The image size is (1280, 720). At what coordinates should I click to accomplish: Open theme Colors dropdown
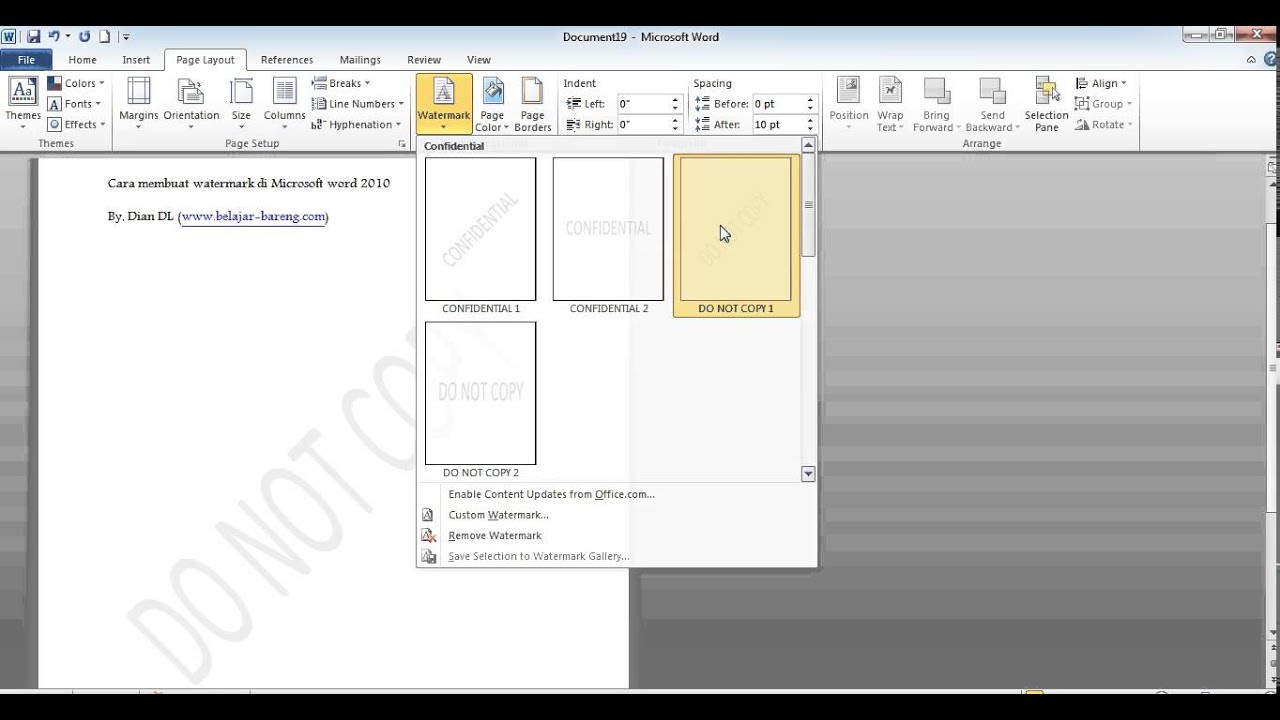coord(76,83)
